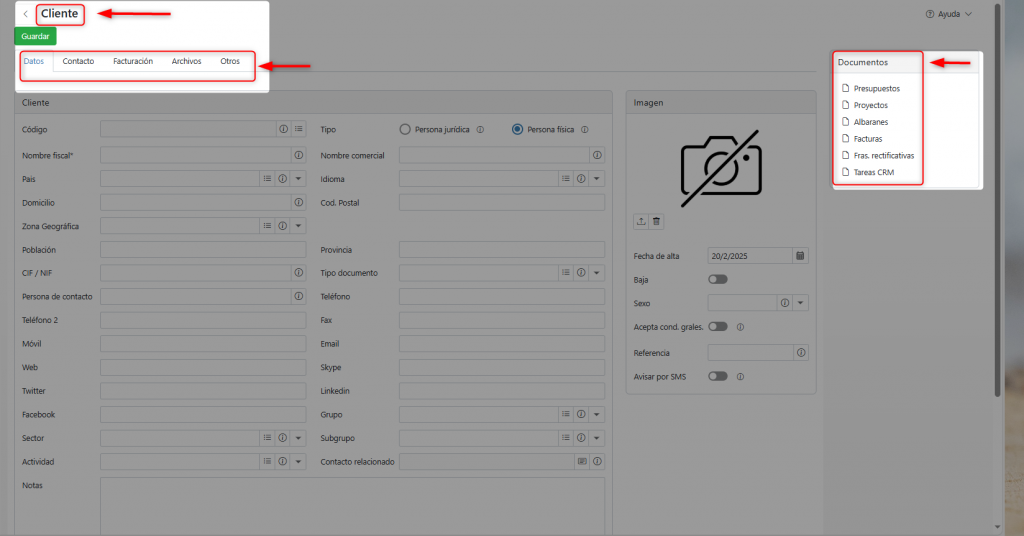Delete image using the trash icon

coord(656,221)
